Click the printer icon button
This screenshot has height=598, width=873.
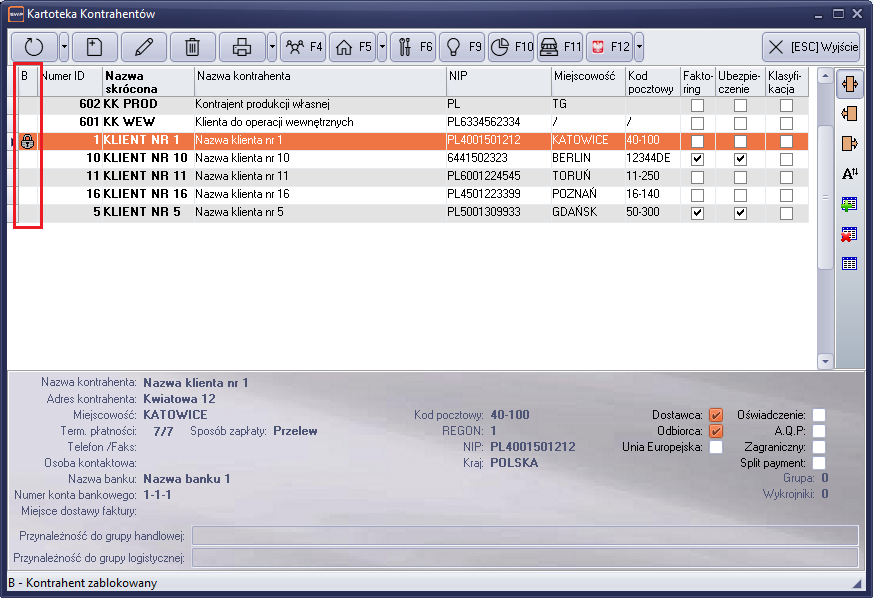tap(242, 46)
